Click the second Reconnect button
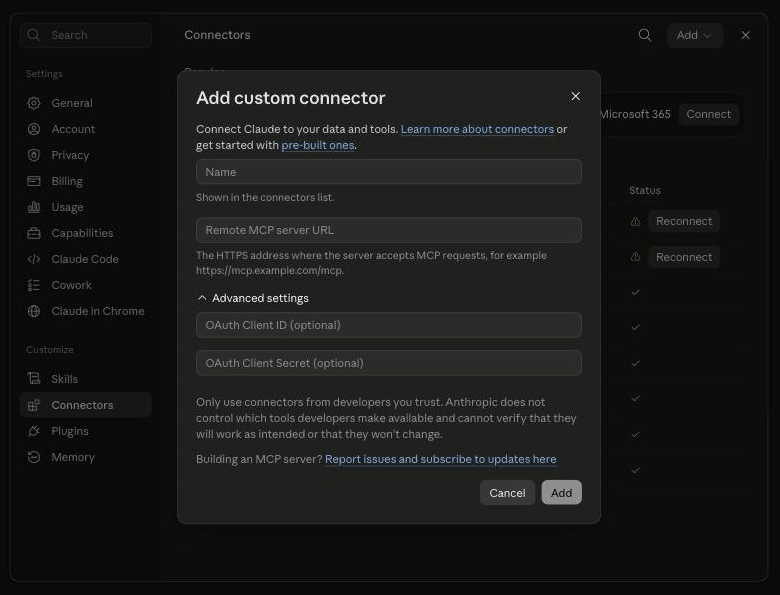 [683, 257]
